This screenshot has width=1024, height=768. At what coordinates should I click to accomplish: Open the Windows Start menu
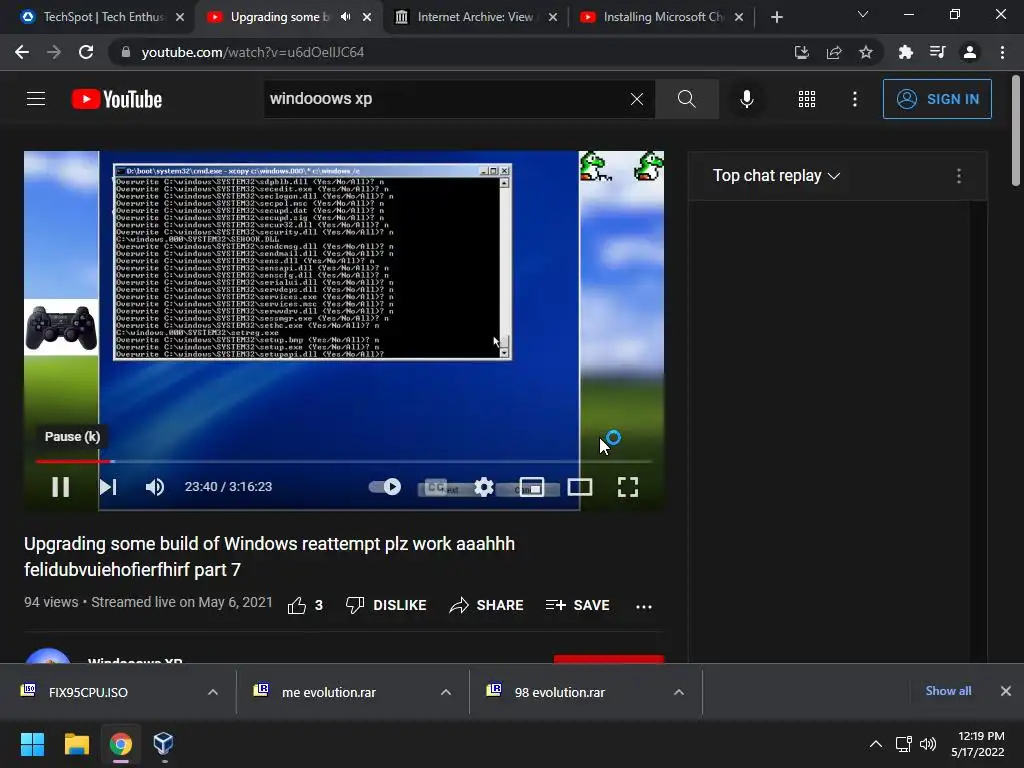pyautogui.click(x=32, y=744)
